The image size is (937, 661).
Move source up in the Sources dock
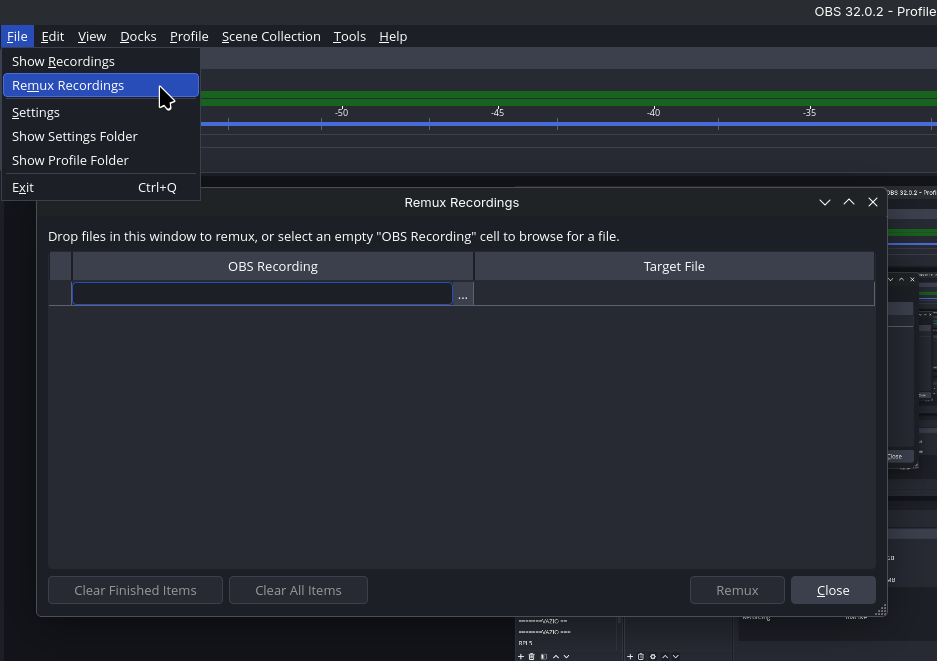tap(665, 656)
